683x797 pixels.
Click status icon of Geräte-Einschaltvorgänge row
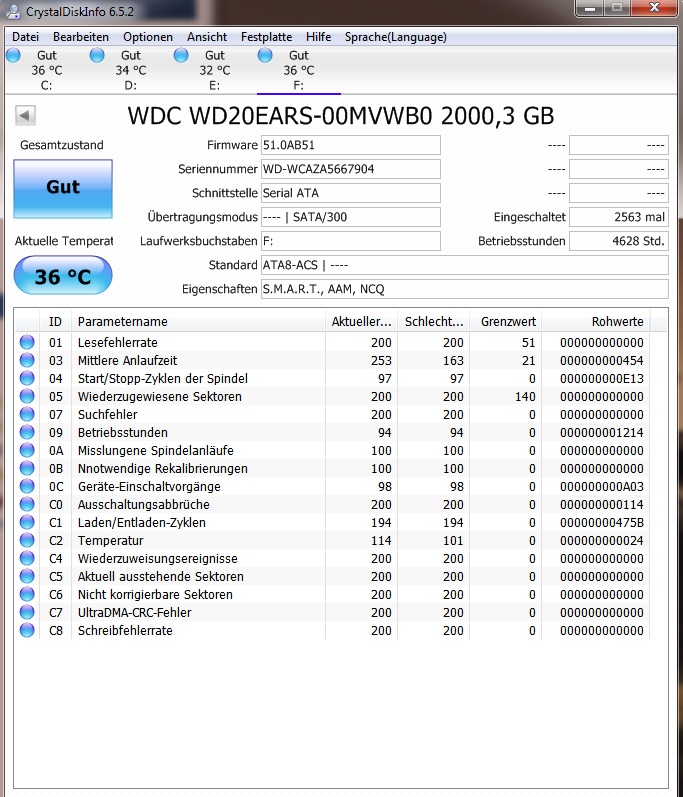(x=27, y=486)
